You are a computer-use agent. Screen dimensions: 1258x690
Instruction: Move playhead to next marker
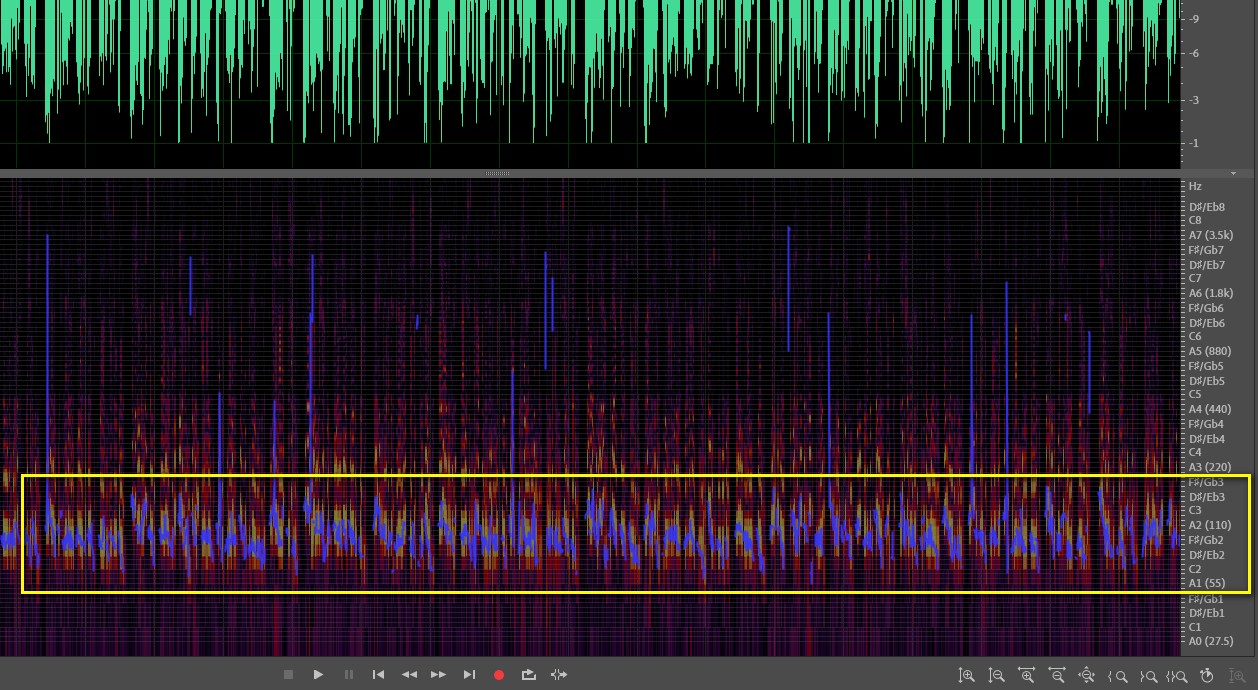pyautogui.click(x=468, y=675)
